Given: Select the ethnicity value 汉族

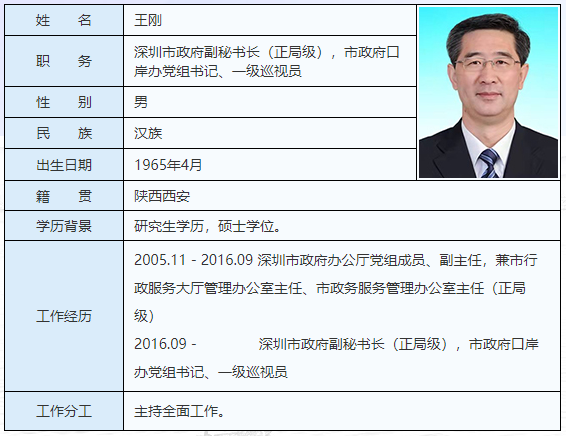Looking at the screenshot, I should click(x=148, y=133).
